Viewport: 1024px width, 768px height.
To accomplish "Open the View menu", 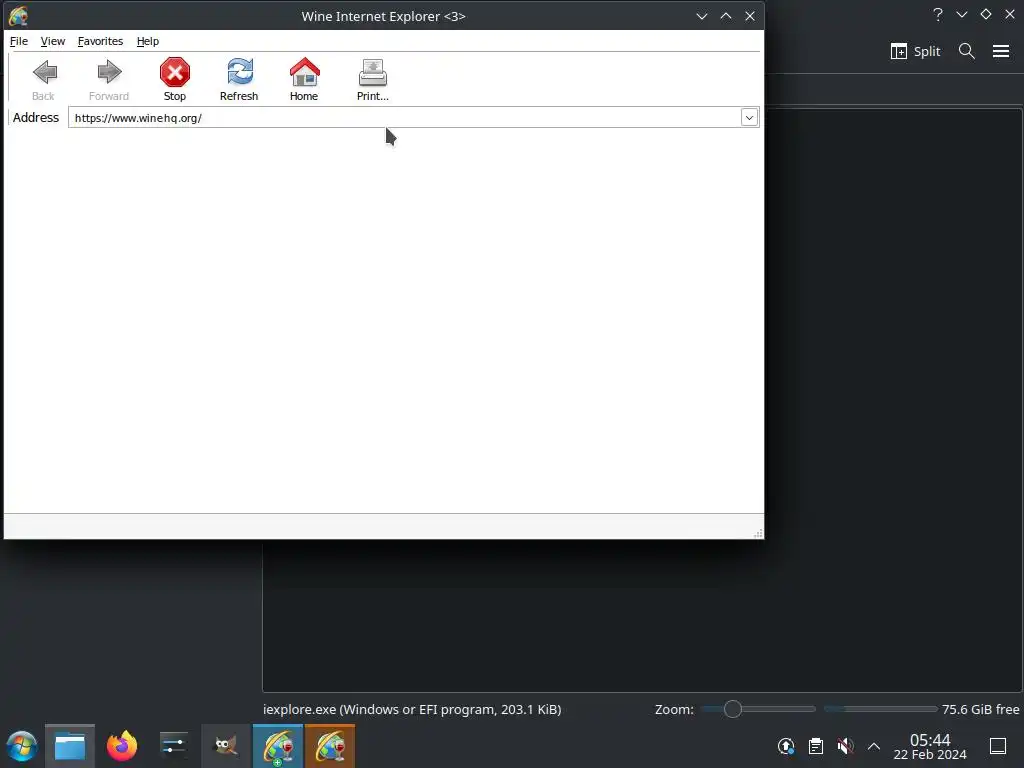I will pyautogui.click(x=53, y=41).
